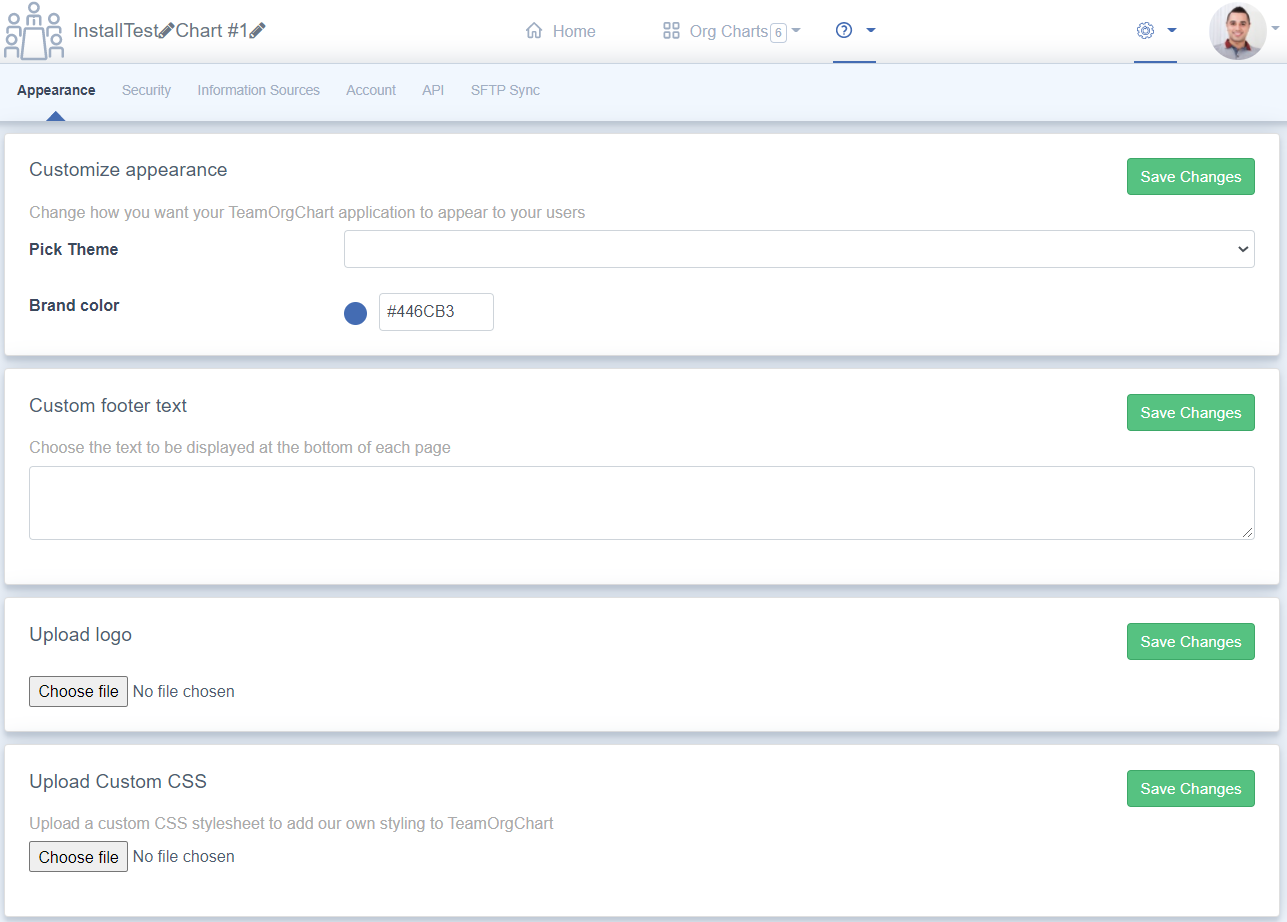1287x922 pixels.
Task: Open the settings gear menu
Action: click(1145, 31)
